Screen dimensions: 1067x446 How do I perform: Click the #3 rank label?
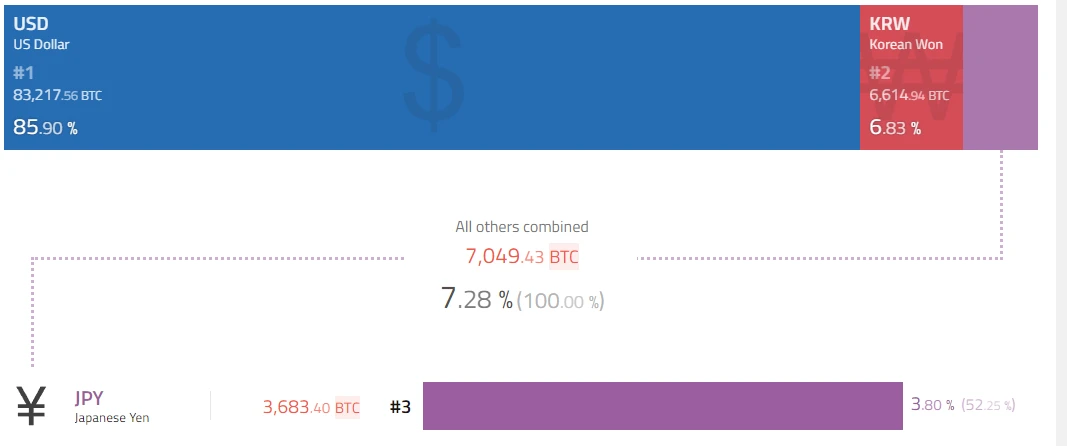(400, 407)
